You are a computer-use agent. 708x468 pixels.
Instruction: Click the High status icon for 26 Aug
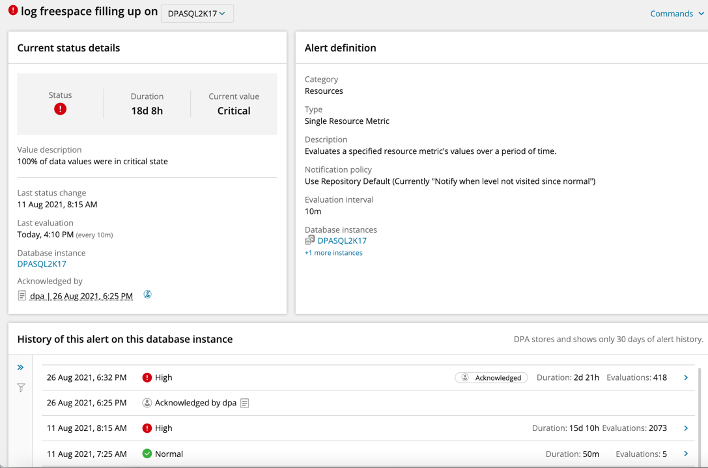pyautogui.click(x=147, y=378)
